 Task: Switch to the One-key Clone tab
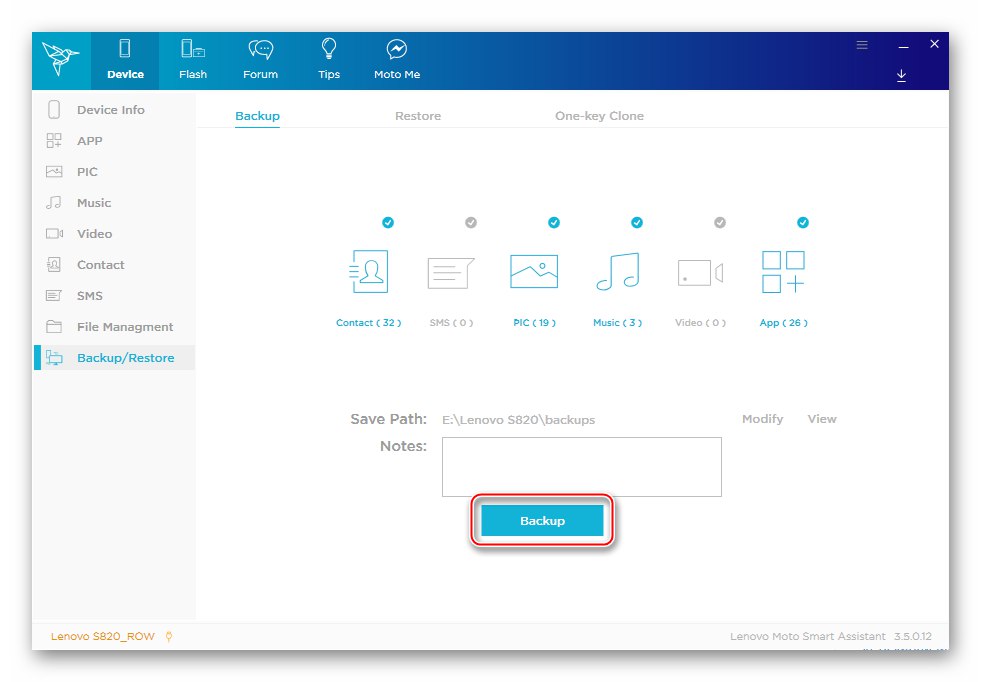click(x=599, y=116)
